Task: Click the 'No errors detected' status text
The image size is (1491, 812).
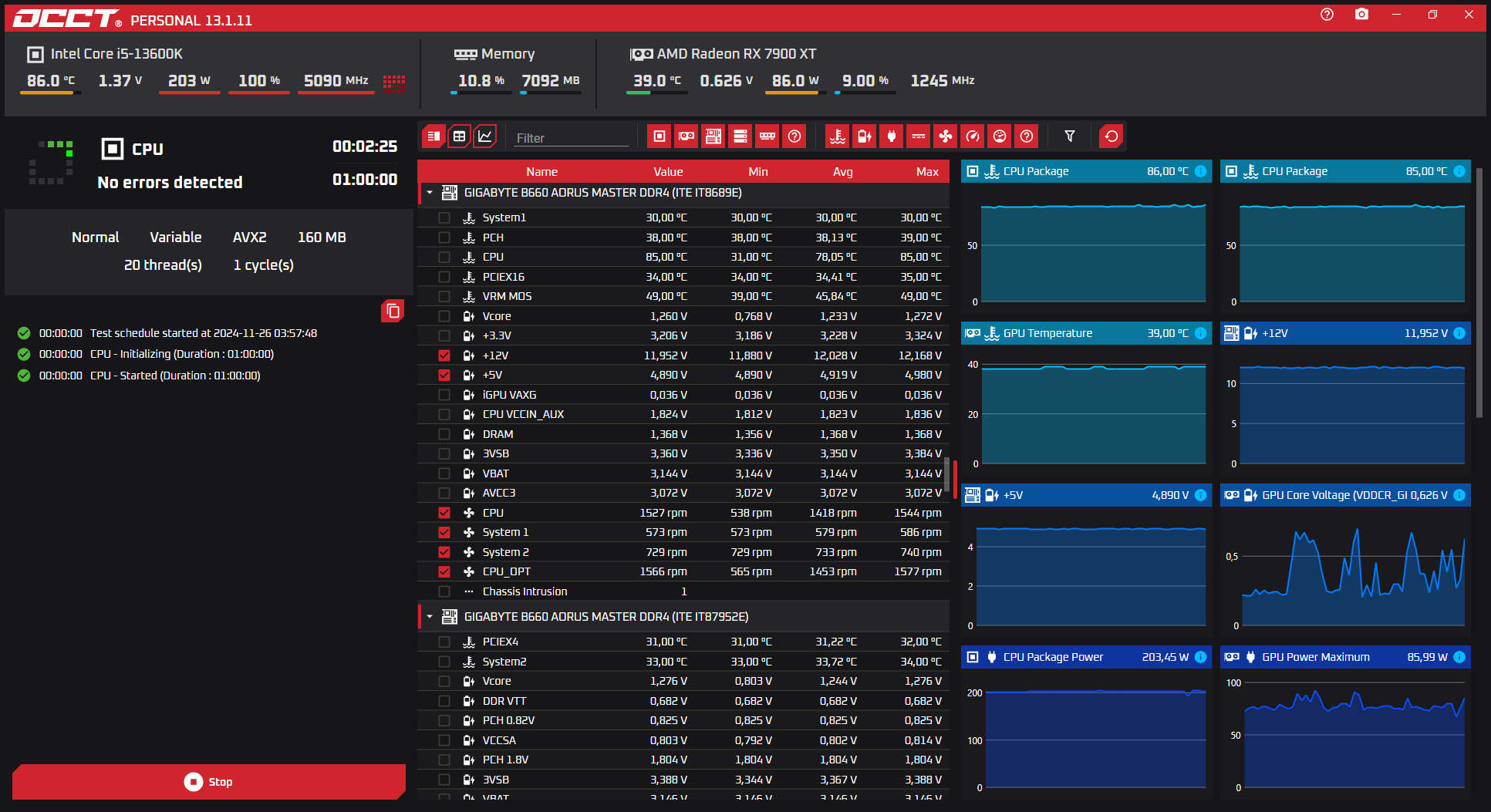Action: click(x=170, y=183)
